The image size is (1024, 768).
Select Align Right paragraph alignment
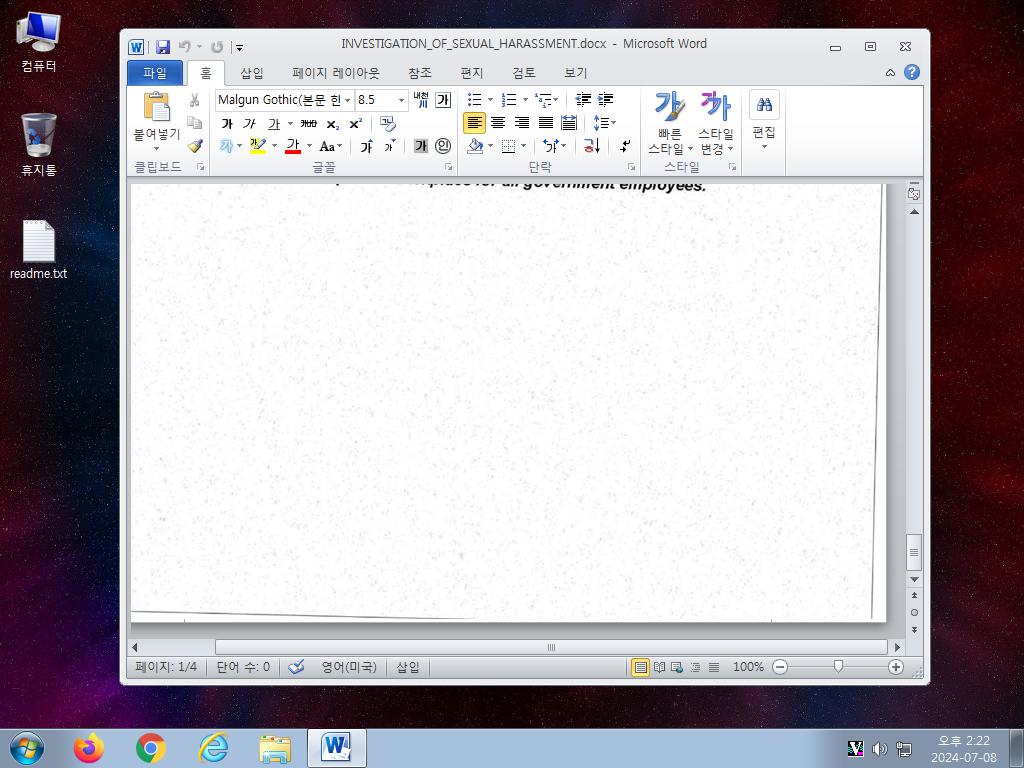click(x=522, y=123)
